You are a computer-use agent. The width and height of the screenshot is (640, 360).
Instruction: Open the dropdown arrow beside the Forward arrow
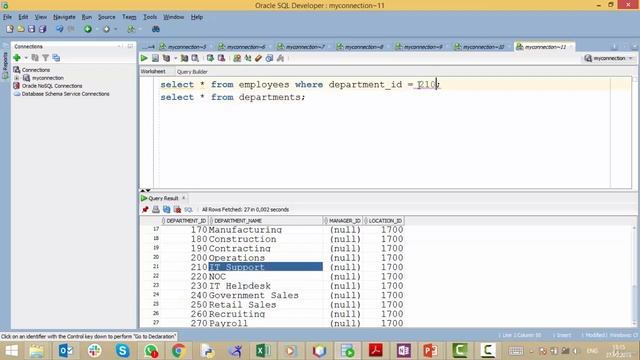click(x=116, y=29)
